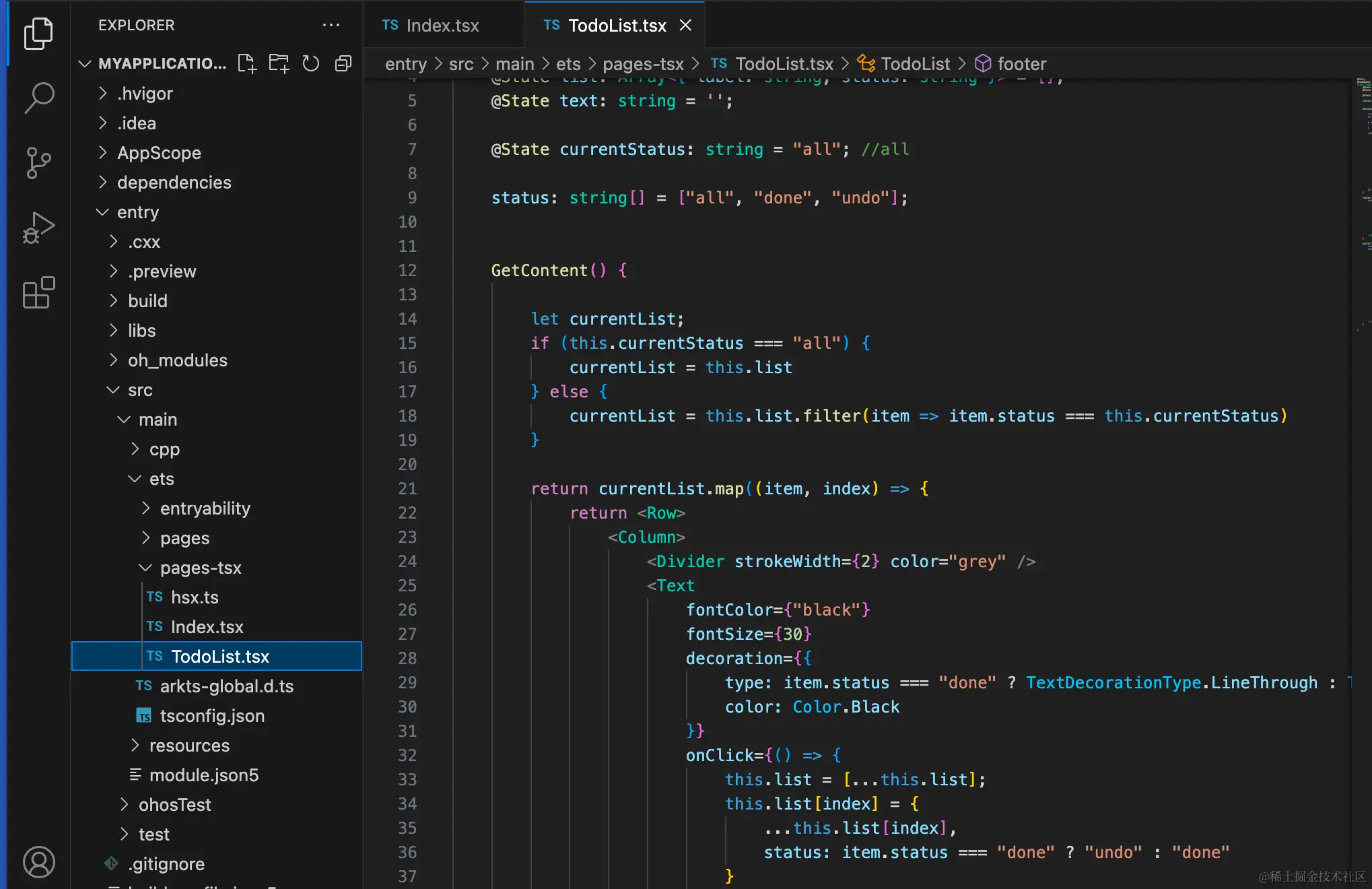Click the New File icon in explorer
Image resolution: width=1372 pixels, height=889 pixels.
[247, 63]
